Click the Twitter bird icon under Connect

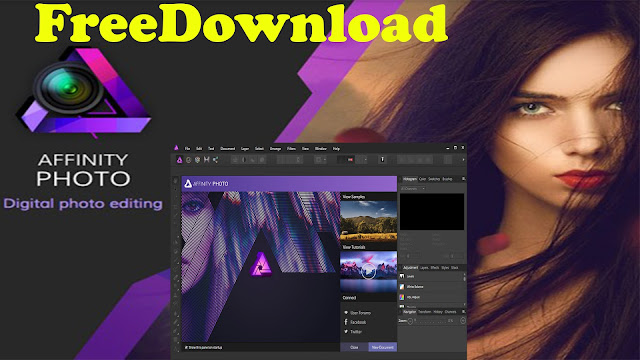346,332
